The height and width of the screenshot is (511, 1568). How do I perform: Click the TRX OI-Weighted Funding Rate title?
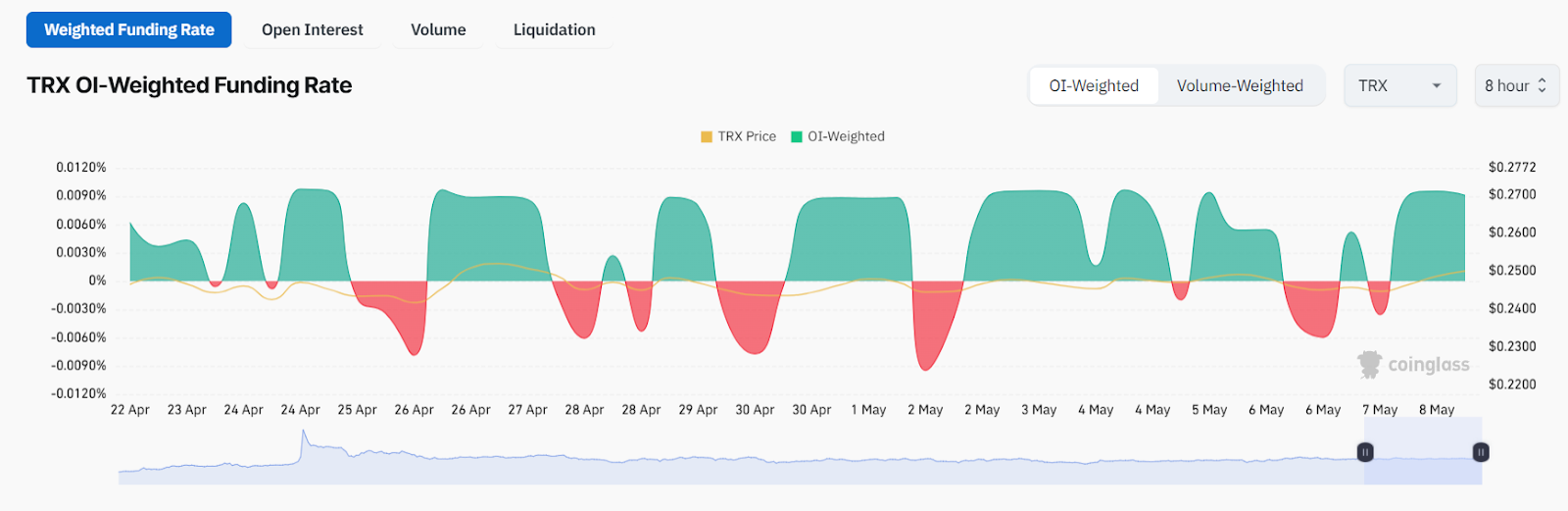[189, 85]
